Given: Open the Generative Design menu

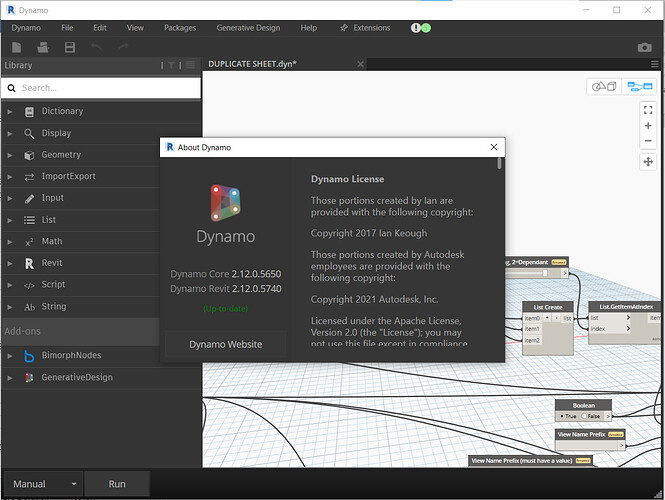Looking at the screenshot, I should 248,28.
